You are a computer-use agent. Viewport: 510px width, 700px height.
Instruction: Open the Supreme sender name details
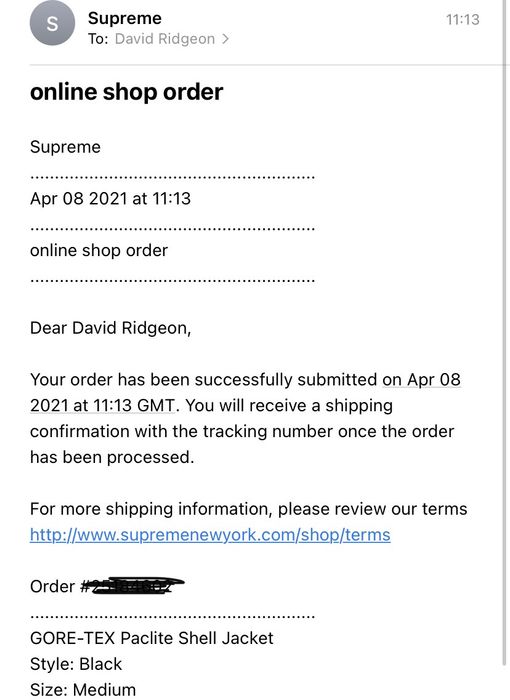point(125,18)
